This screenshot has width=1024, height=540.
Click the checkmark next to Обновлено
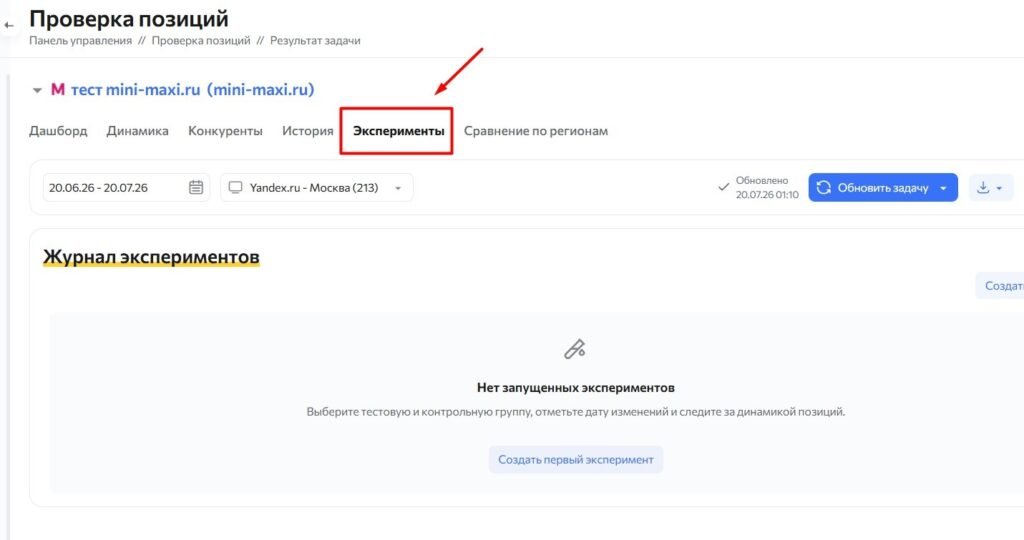point(724,187)
